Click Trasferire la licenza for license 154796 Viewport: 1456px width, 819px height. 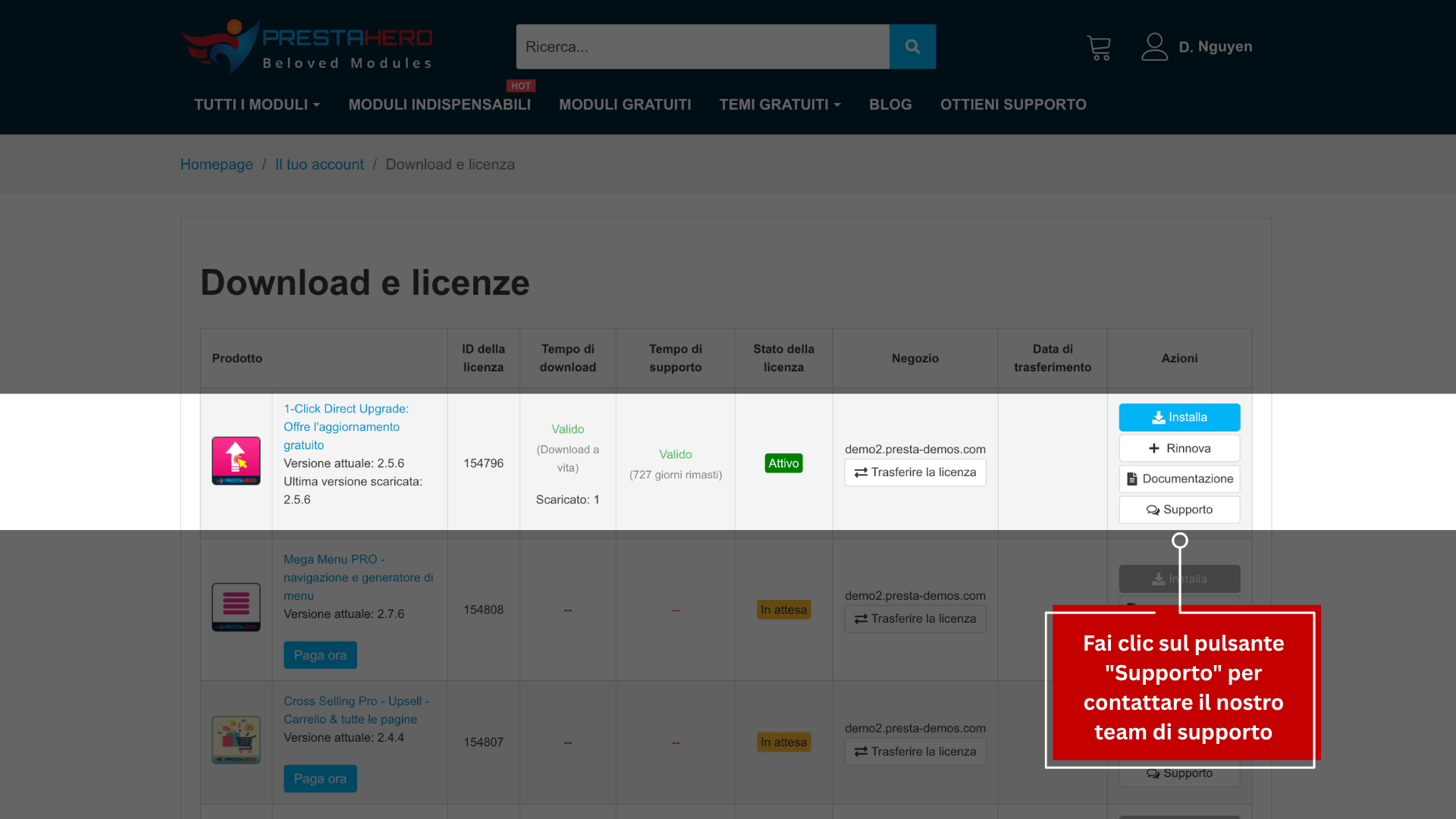point(915,472)
